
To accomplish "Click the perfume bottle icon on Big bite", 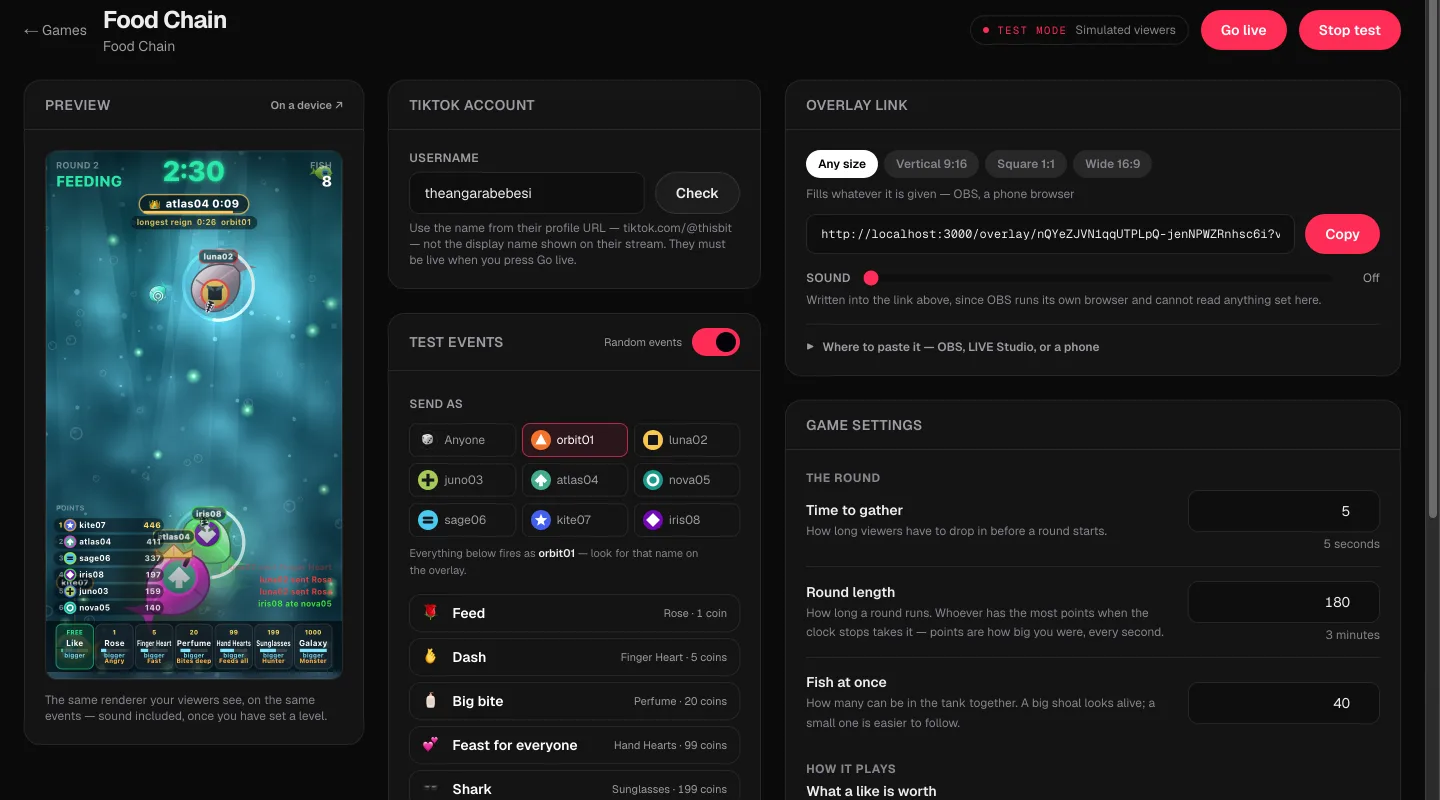I will click(x=431, y=701).
